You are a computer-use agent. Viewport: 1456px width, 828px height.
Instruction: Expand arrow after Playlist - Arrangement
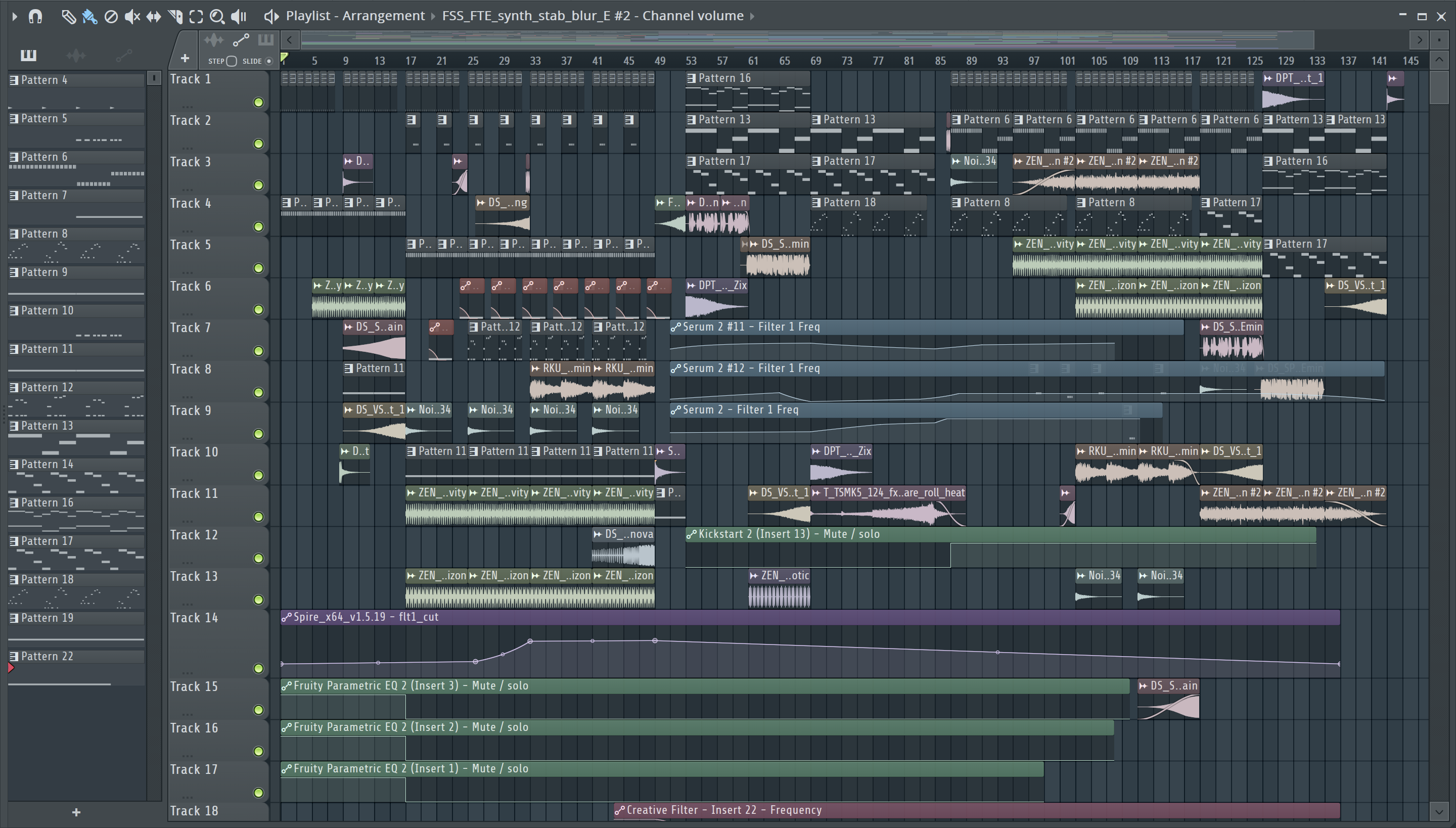pyautogui.click(x=433, y=16)
